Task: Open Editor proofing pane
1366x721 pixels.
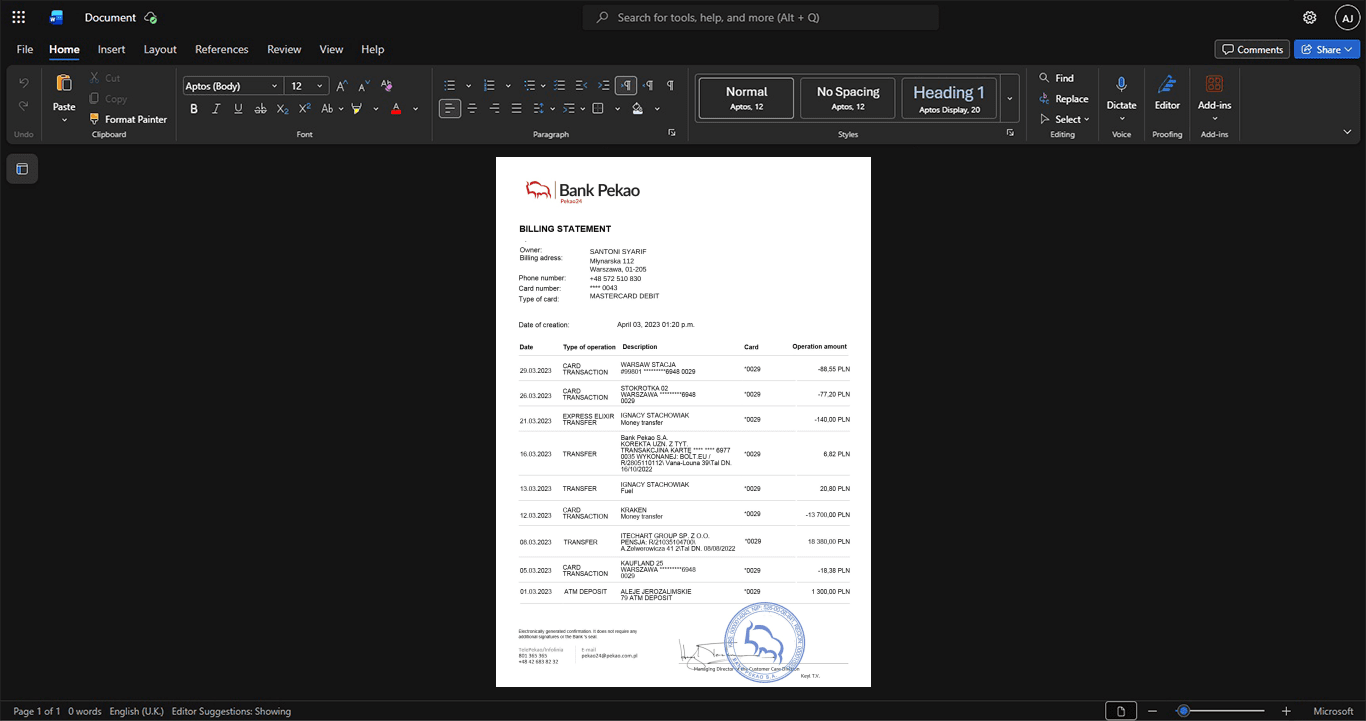Action: [1167, 92]
